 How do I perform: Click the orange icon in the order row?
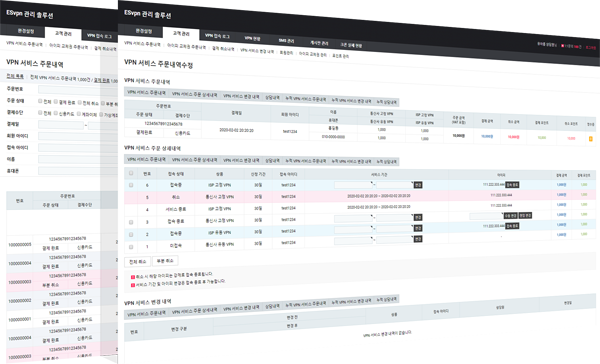590,139
